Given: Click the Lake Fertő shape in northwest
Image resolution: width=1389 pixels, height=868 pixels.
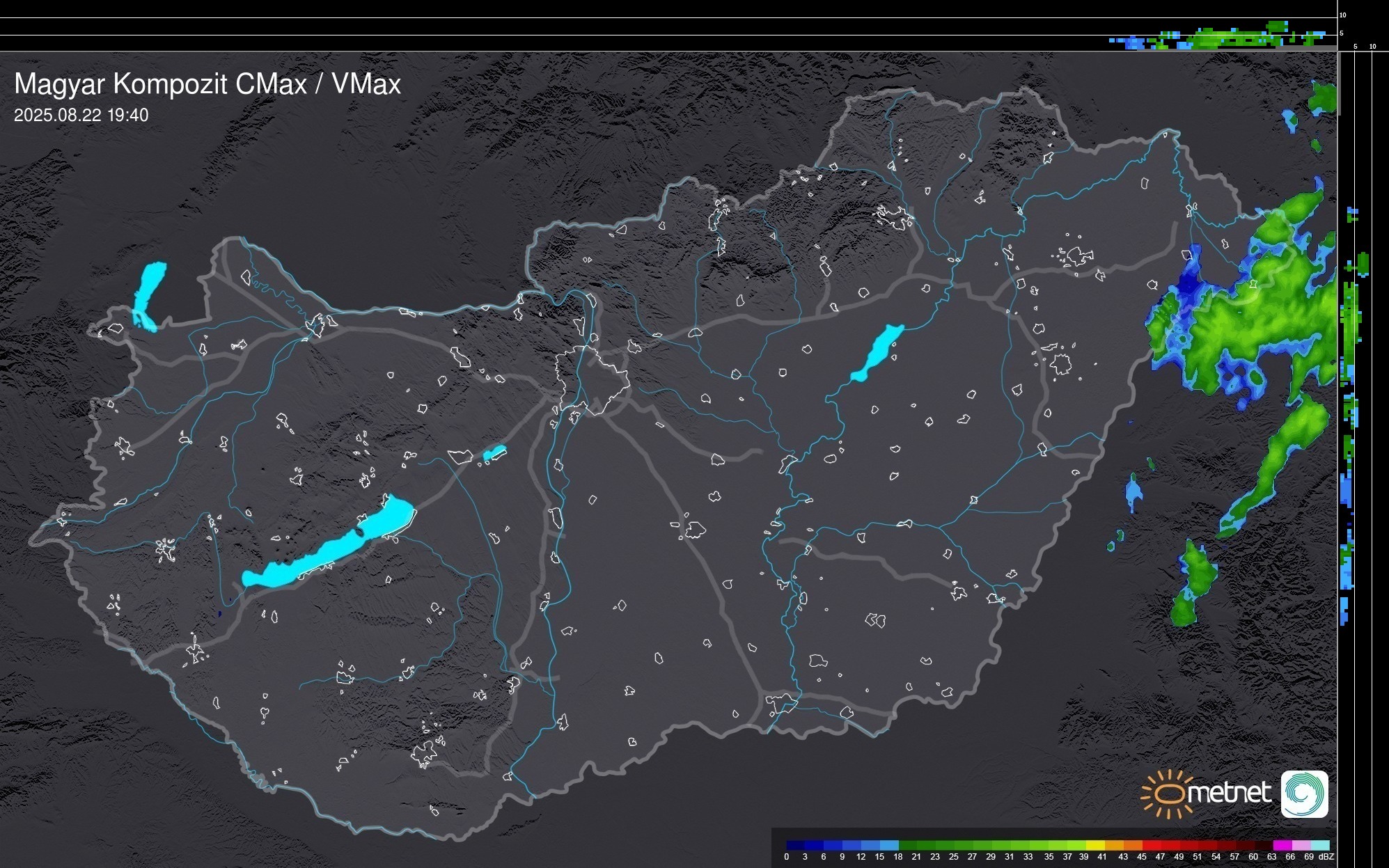Looking at the screenshot, I should coord(149,291).
